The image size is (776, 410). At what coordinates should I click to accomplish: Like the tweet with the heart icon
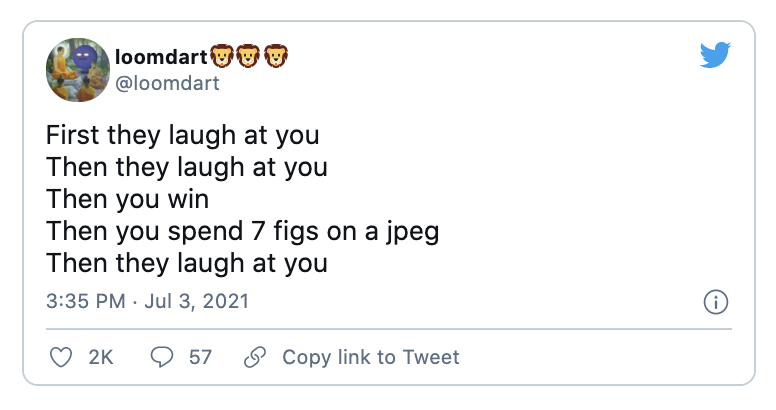coord(62,357)
